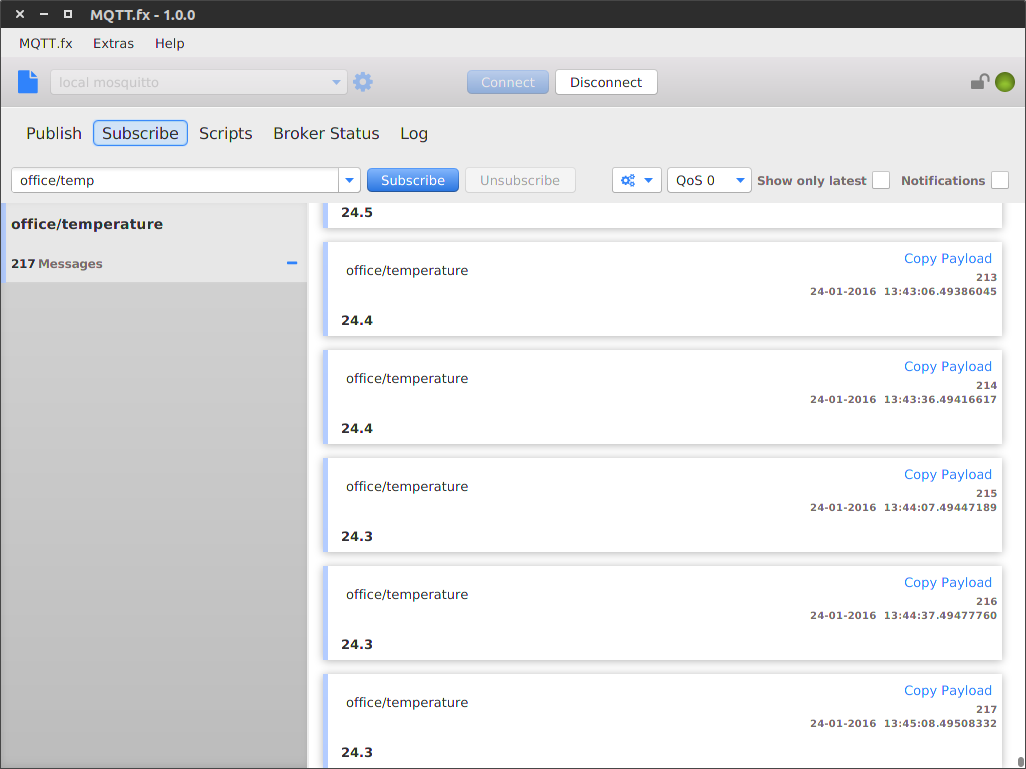The image size is (1026, 769).
Task: Click timestamp 13:44:37.49477760
Action: (x=940, y=615)
